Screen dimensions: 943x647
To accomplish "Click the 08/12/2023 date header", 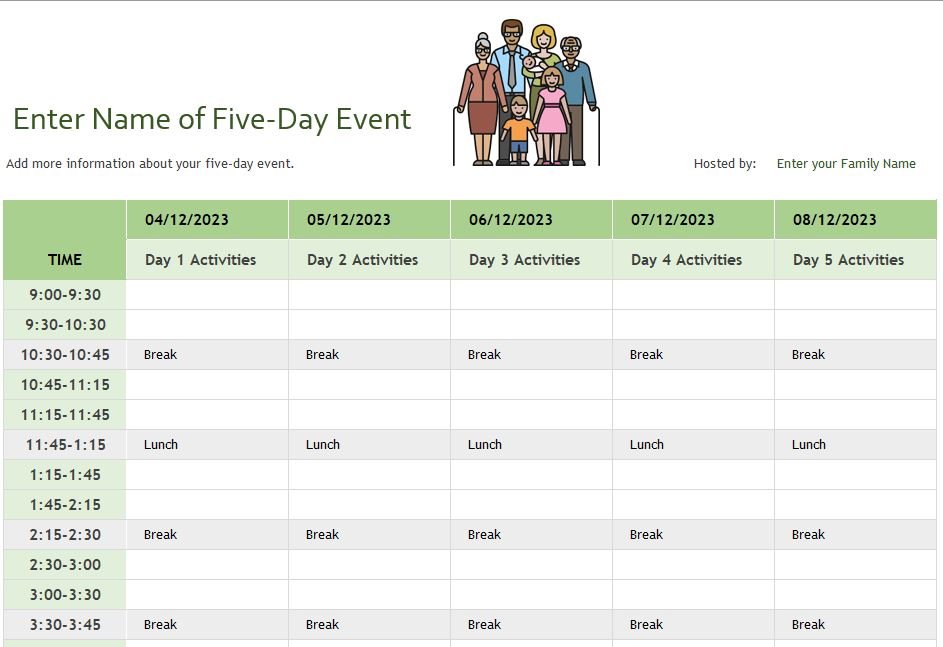I will (x=855, y=220).
